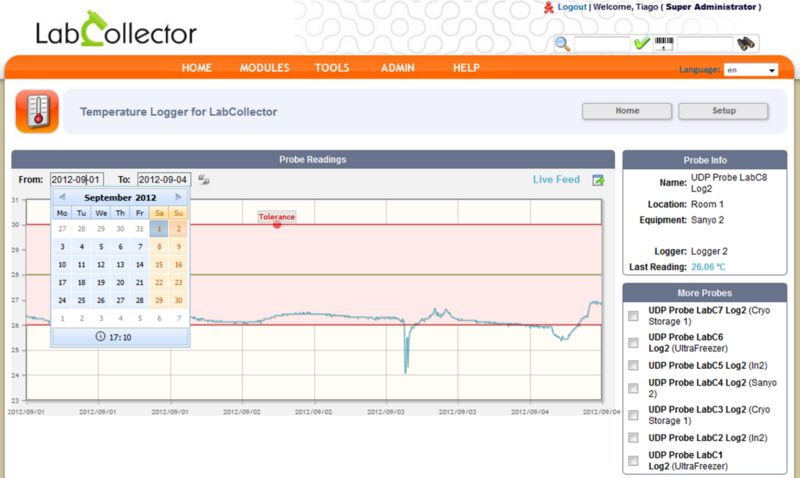Open the TOOLS menu
800x478 pixels.
pyautogui.click(x=332, y=68)
